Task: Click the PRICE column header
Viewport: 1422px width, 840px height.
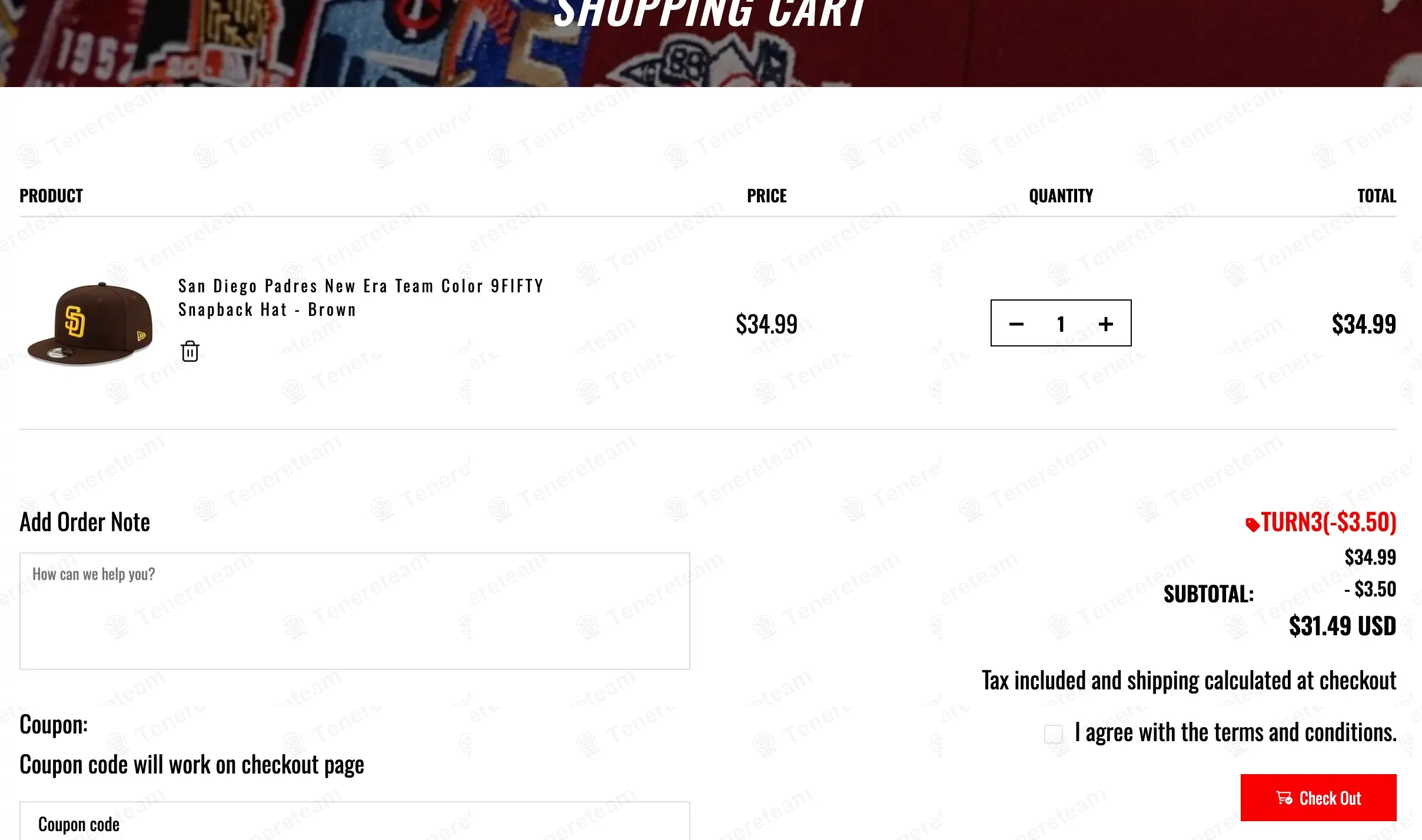Action: pos(766,196)
